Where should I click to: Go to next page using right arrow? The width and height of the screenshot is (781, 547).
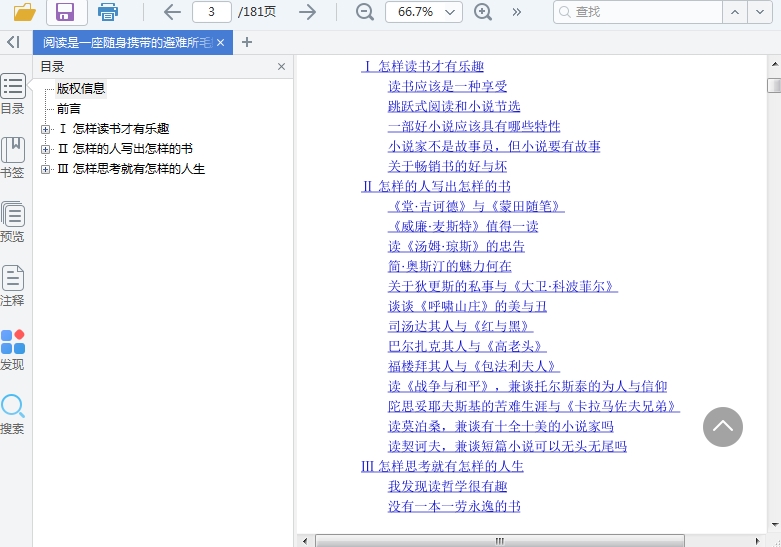(x=307, y=12)
